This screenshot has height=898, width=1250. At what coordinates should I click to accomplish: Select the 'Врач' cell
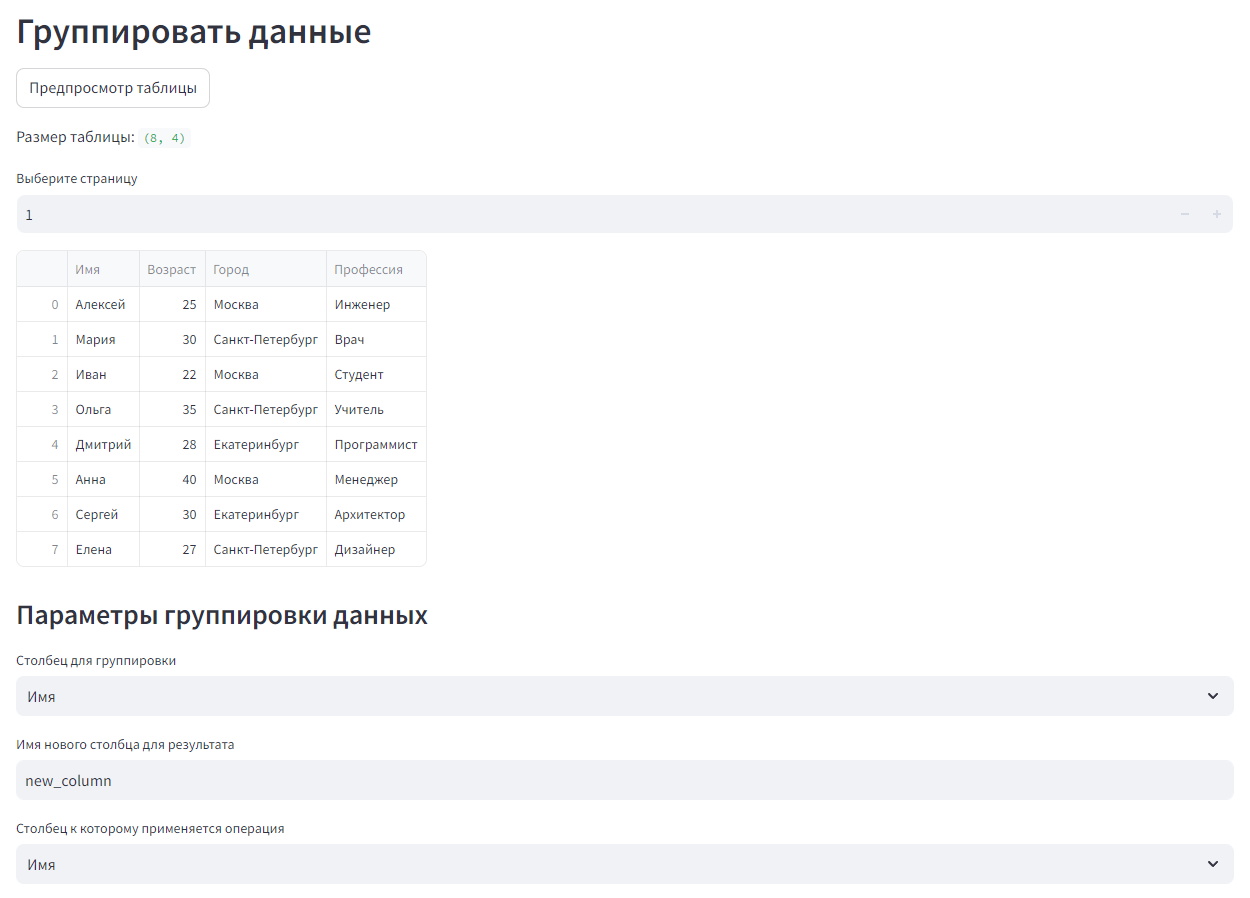tap(376, 339)
